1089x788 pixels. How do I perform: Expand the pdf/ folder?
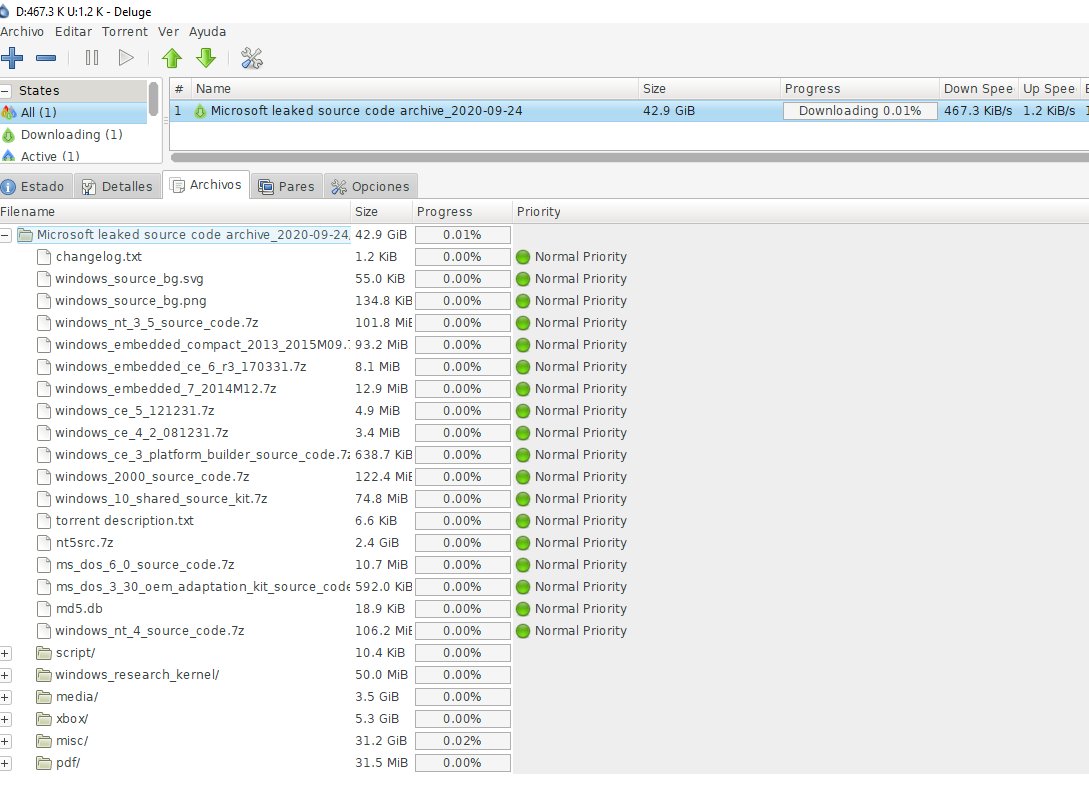pos(5,763)
